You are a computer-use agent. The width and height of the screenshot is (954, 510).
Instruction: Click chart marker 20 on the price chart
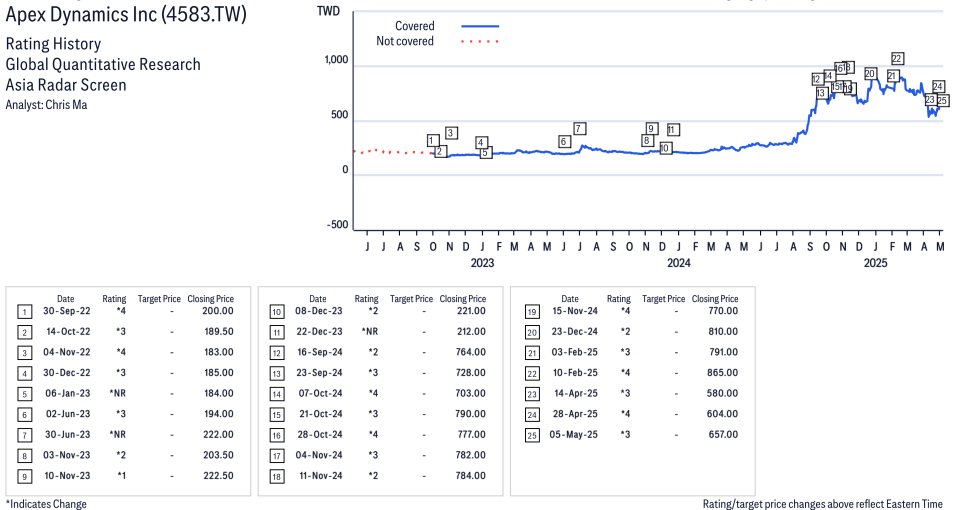[x=870, y=74]
